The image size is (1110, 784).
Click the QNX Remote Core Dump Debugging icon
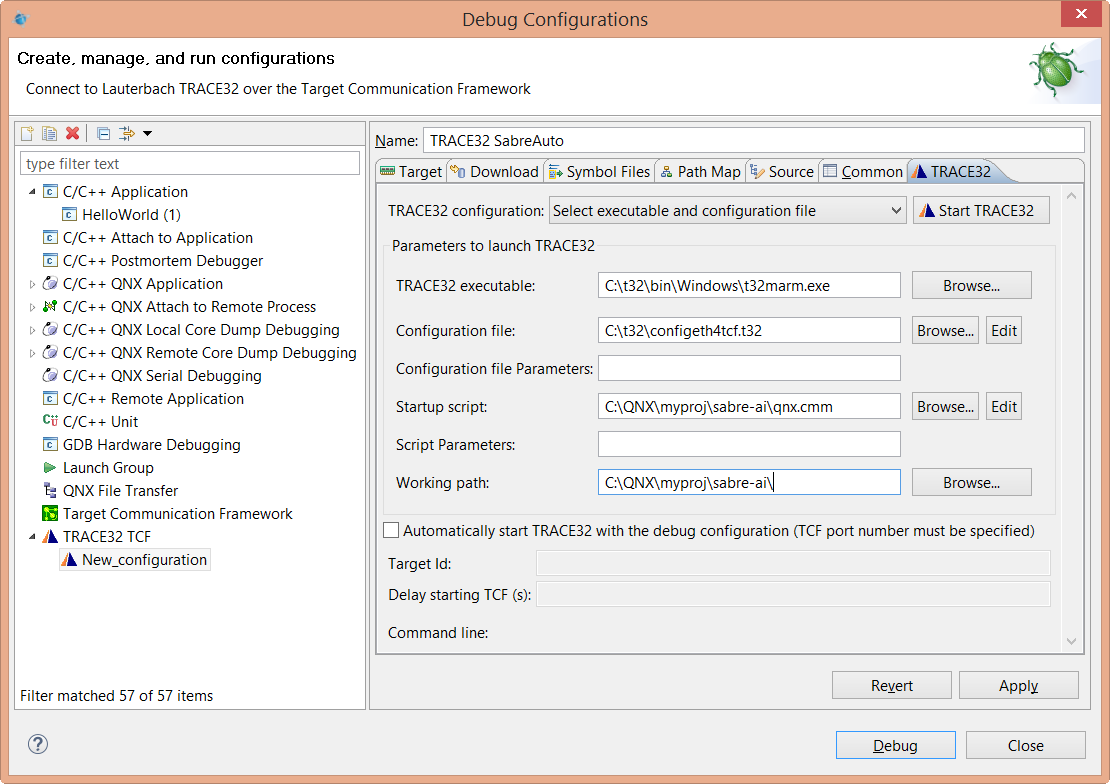(50, 352)
